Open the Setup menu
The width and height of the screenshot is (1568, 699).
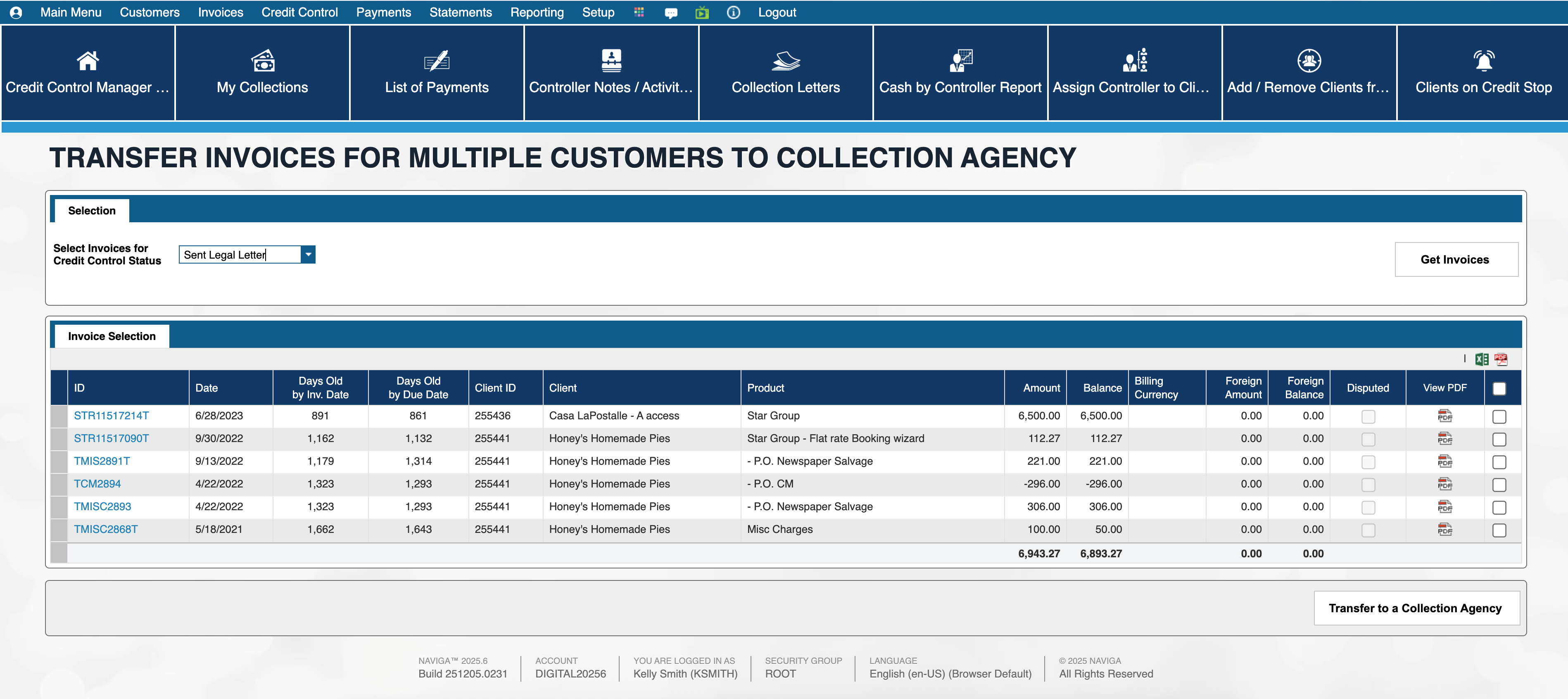[598, 12]
